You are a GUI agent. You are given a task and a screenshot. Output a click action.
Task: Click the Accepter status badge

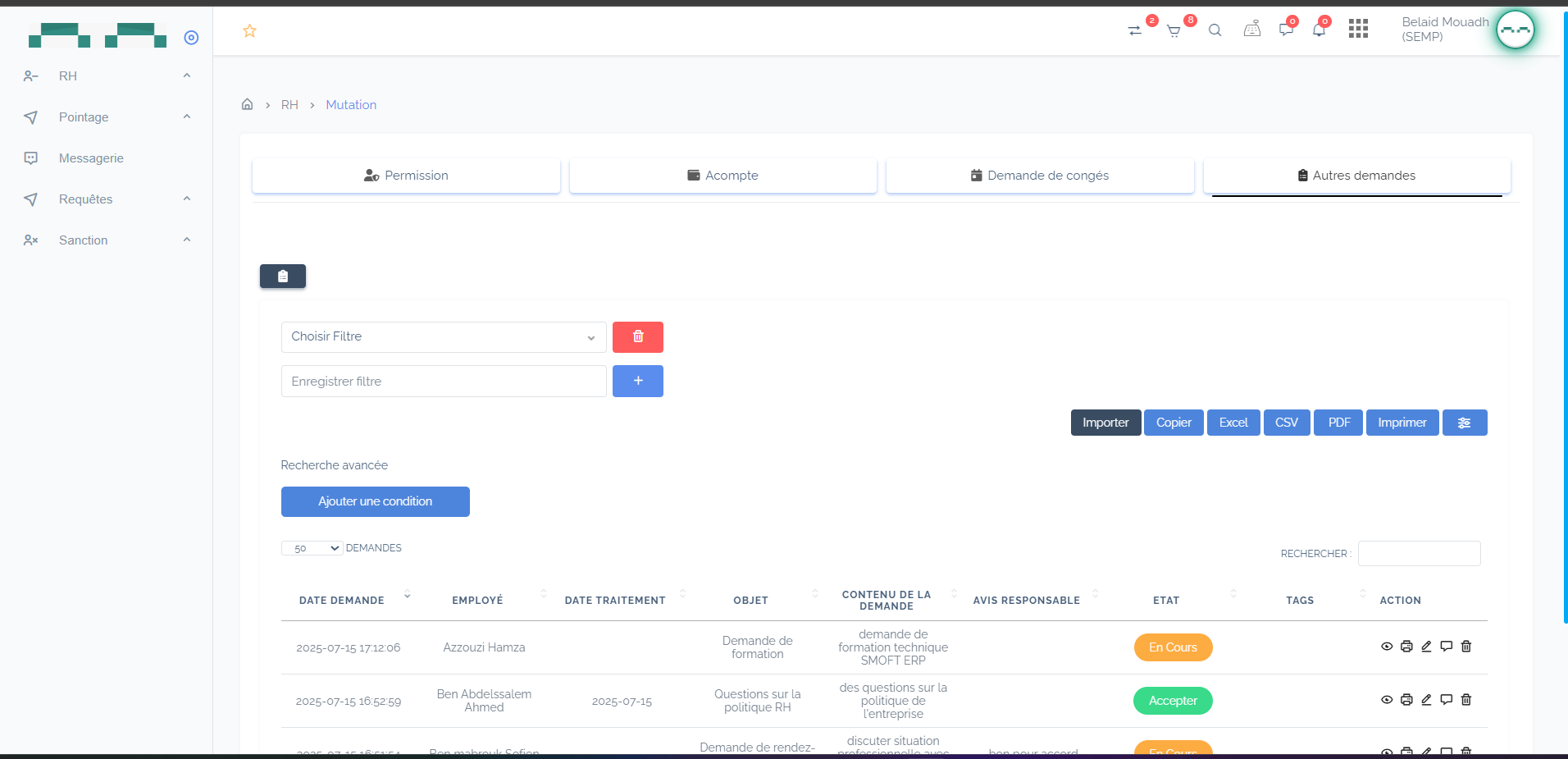[1173, 701]
